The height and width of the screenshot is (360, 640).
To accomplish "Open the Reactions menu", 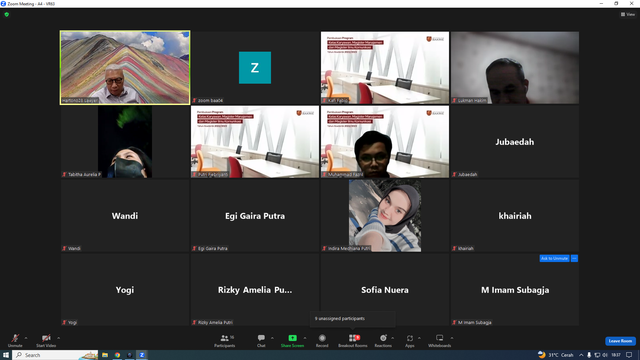I will (x=383, y=340).
